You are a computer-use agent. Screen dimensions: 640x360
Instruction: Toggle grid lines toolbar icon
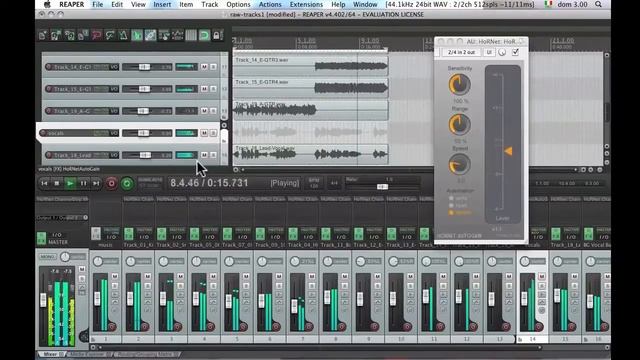191,36
